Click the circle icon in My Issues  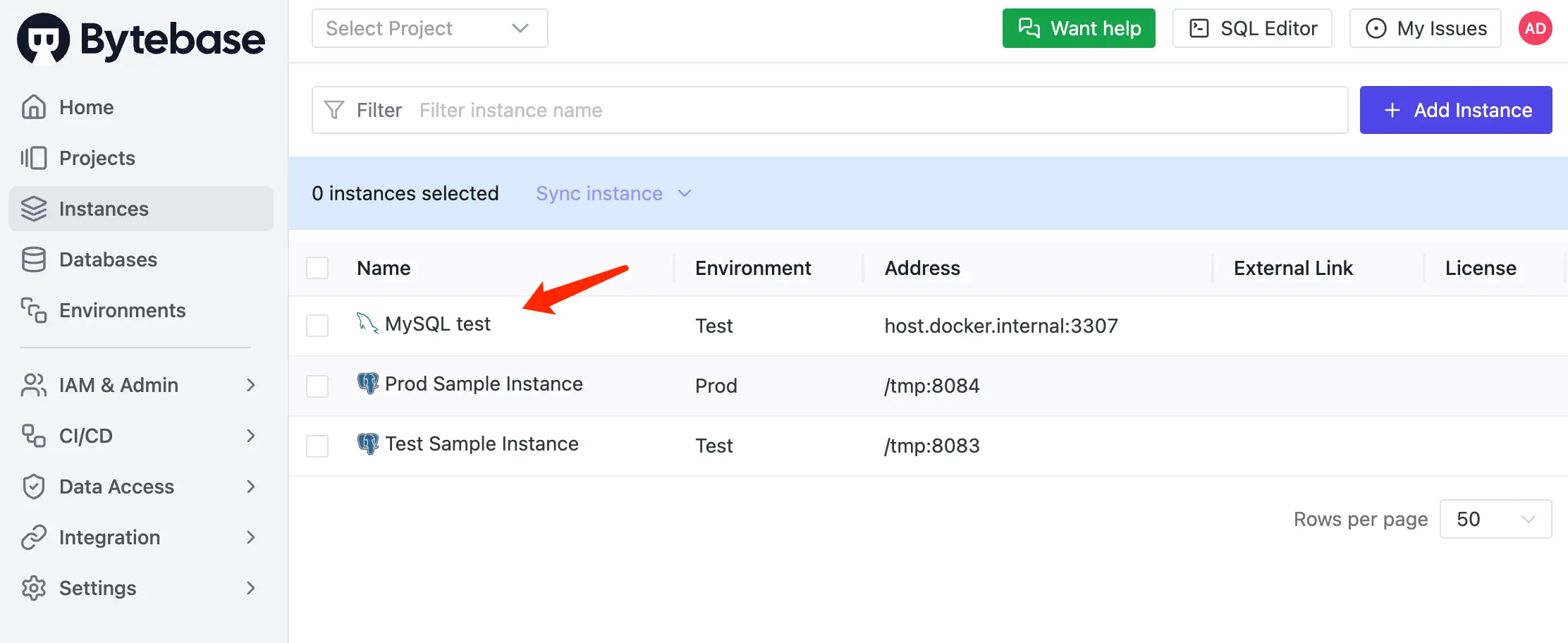1376,28
